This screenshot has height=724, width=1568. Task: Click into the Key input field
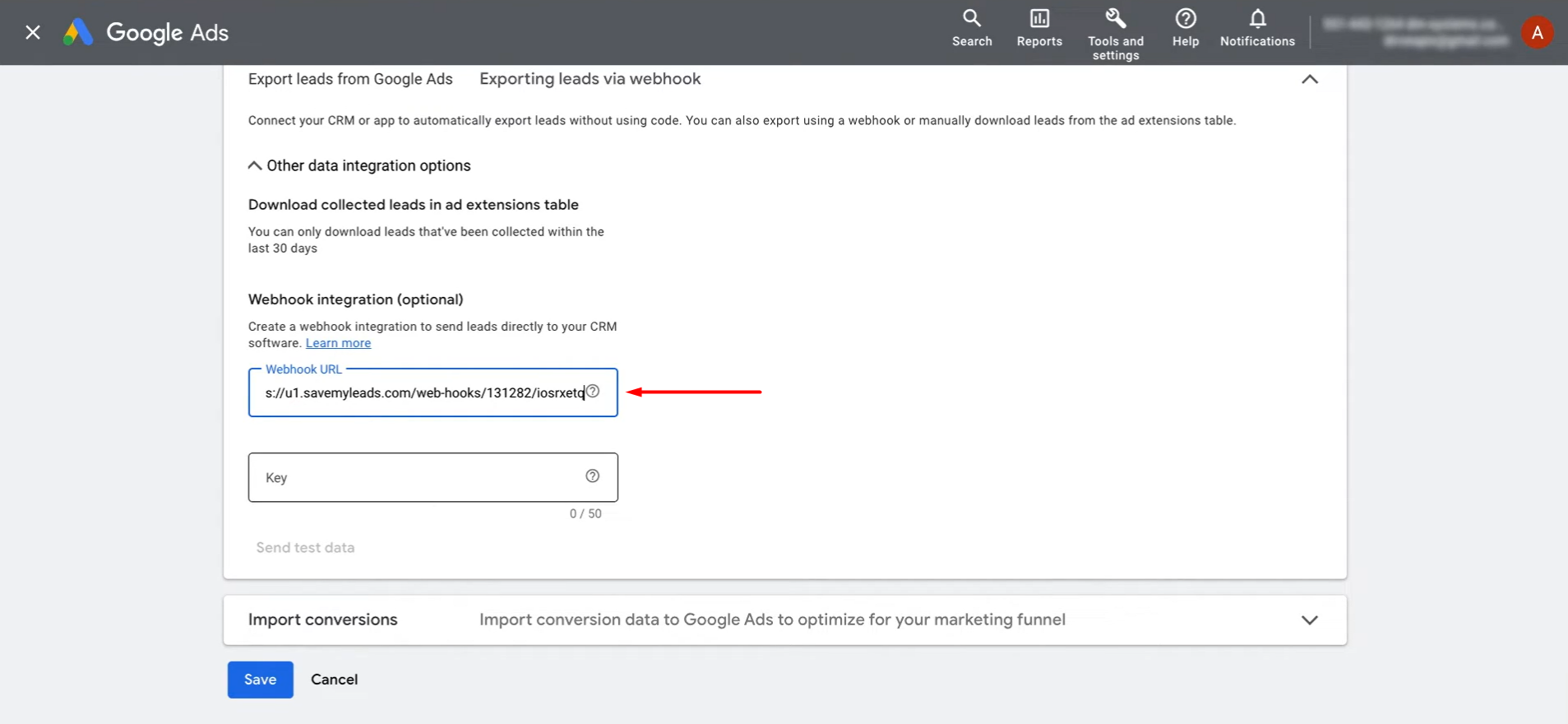tap(419, 478)
